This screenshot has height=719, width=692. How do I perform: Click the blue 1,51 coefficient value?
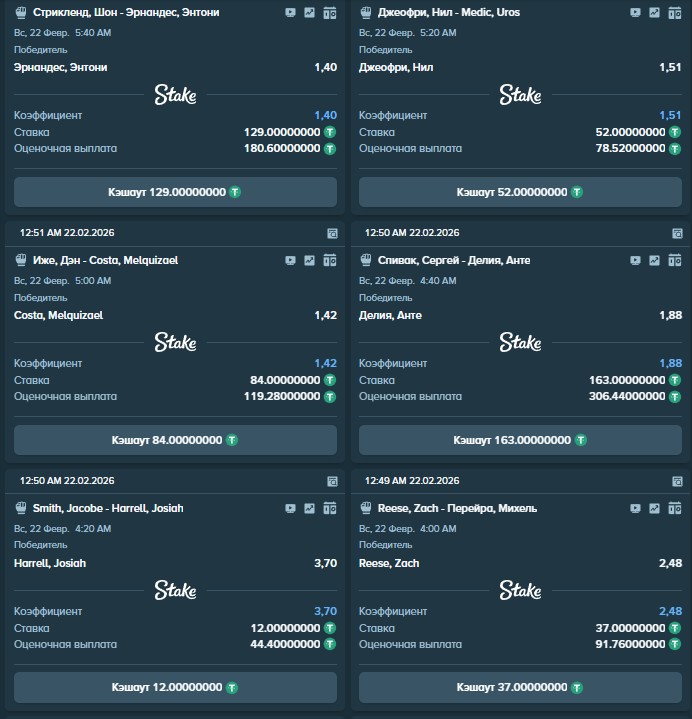click(x=670, y=116)
